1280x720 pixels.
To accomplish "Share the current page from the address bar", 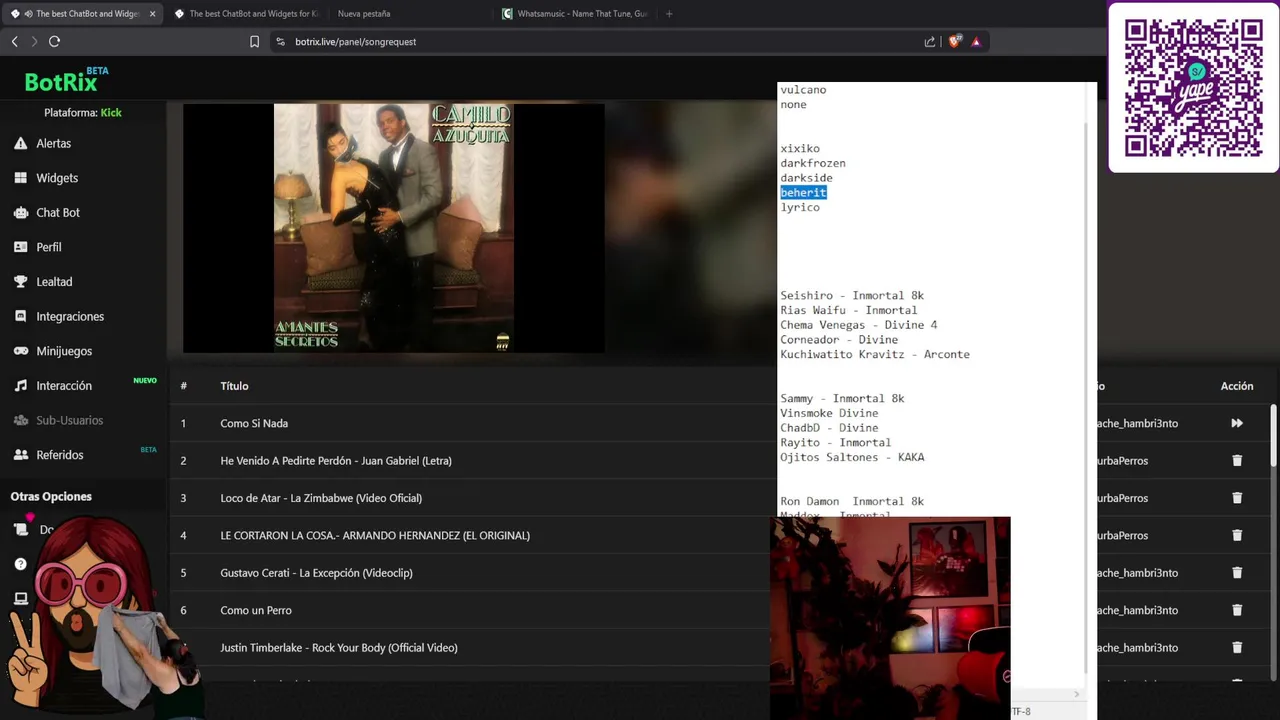I will (930, 42).
